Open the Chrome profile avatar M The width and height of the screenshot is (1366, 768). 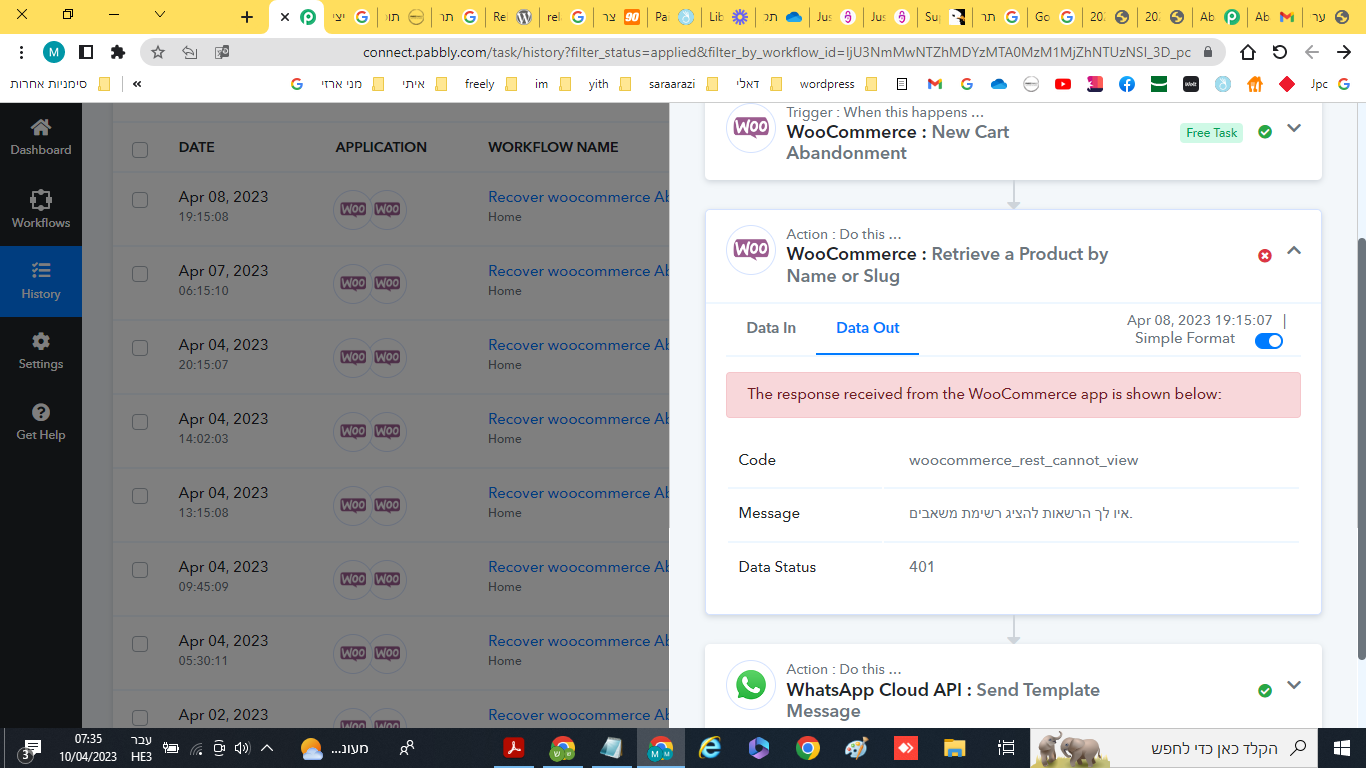click(54, 52)
